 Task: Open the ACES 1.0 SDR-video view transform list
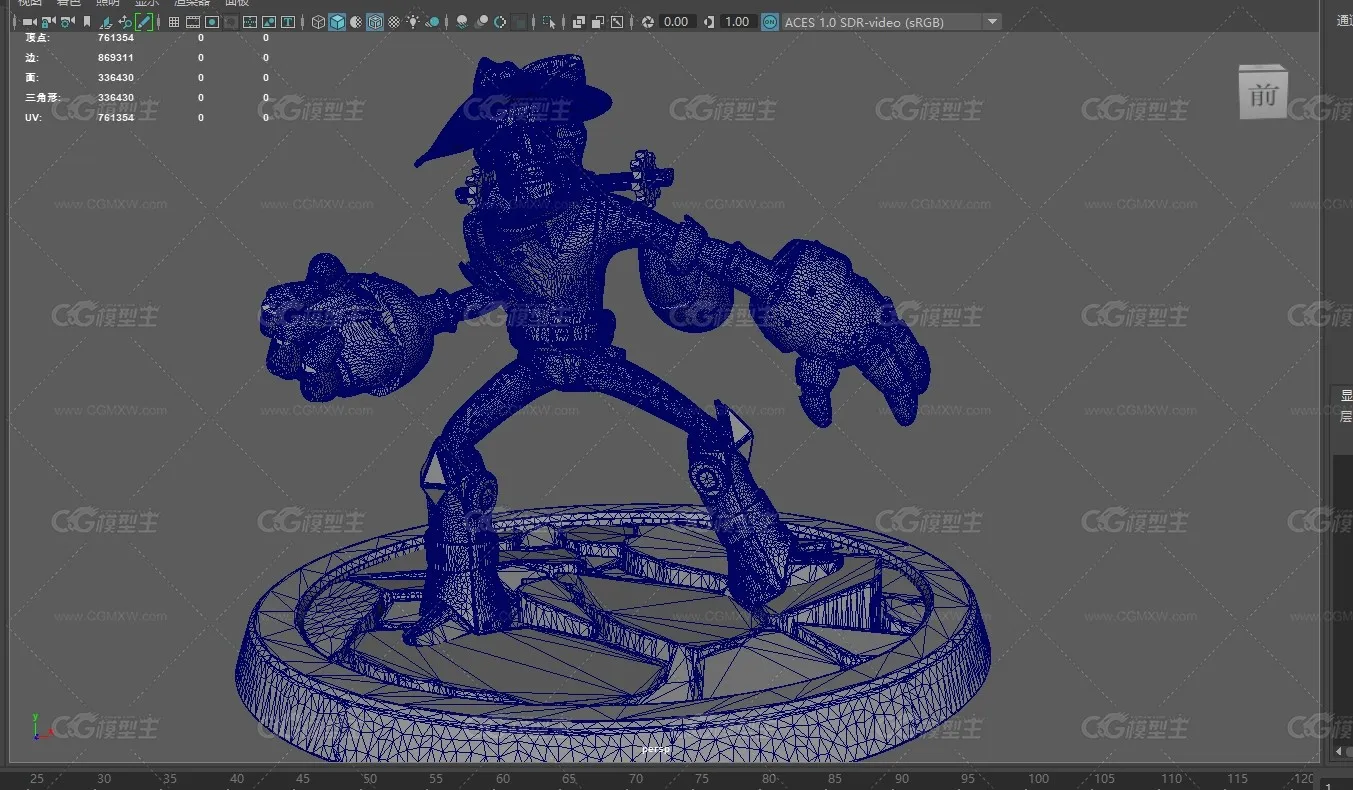click(891, 22)
